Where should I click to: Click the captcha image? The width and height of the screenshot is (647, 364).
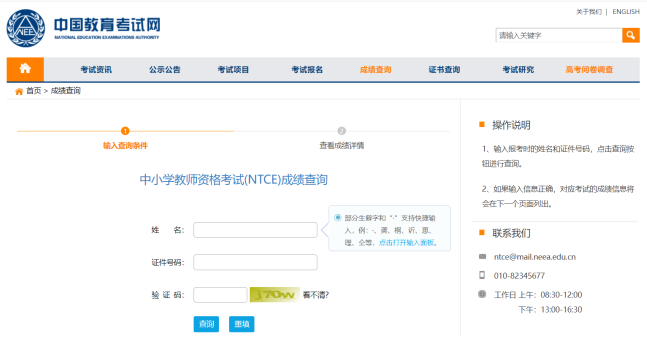tap(274, 295)
